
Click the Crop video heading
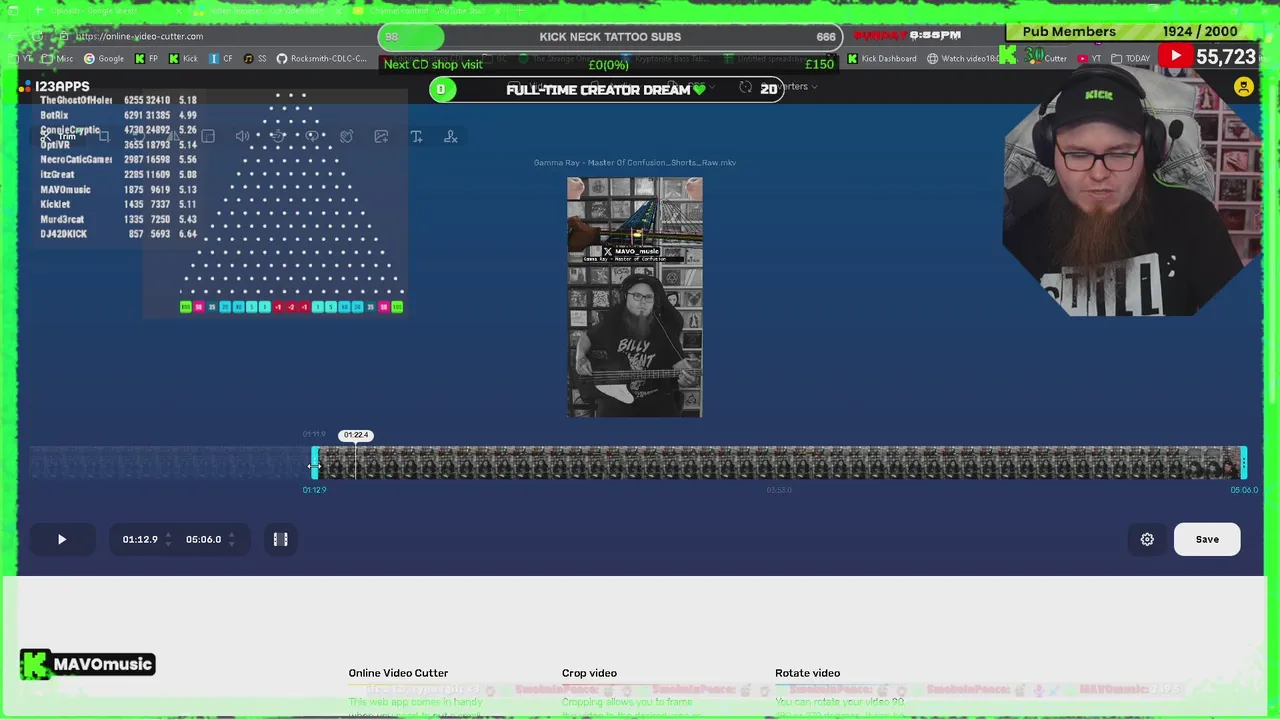pyautogui.click(x=589, y=673)
